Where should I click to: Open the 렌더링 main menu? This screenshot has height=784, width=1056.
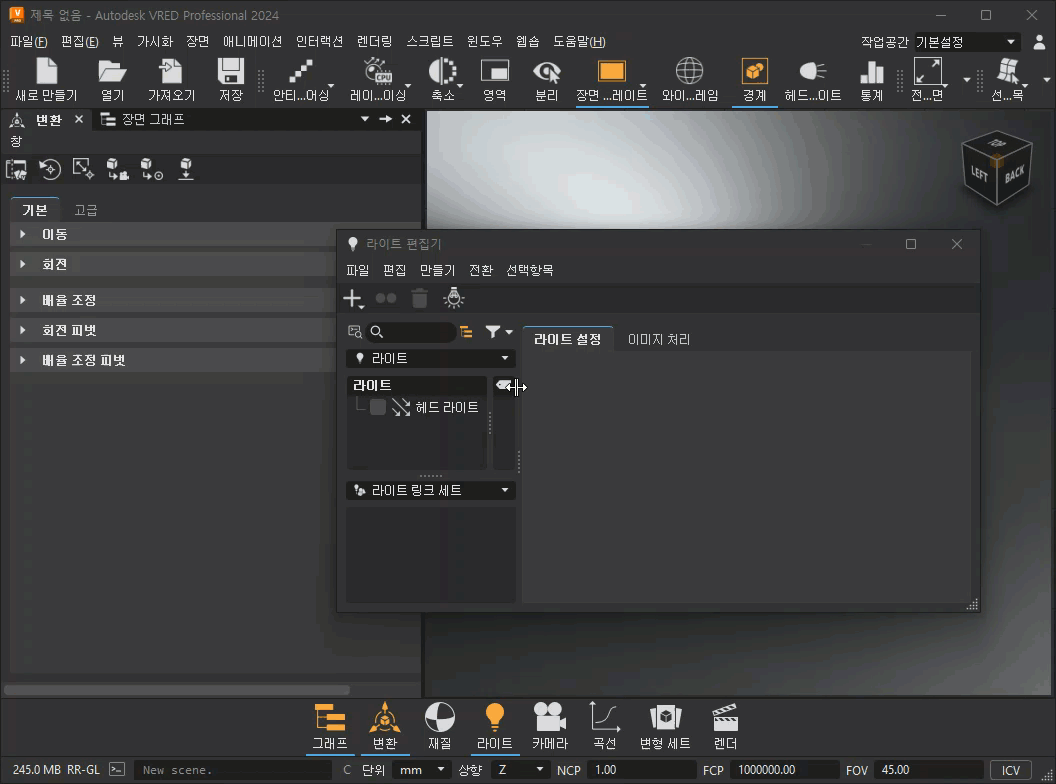[374, 42]
